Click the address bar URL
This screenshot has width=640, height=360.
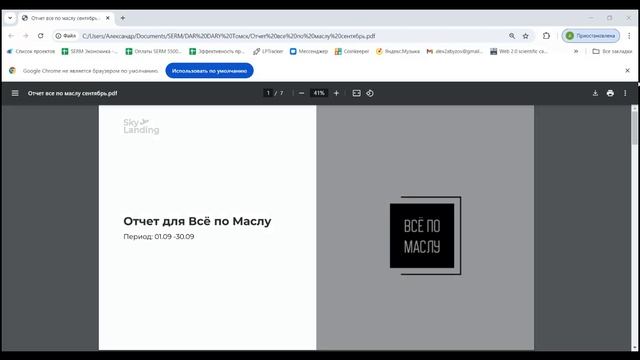pyautogui.click(x=229, y=36)
